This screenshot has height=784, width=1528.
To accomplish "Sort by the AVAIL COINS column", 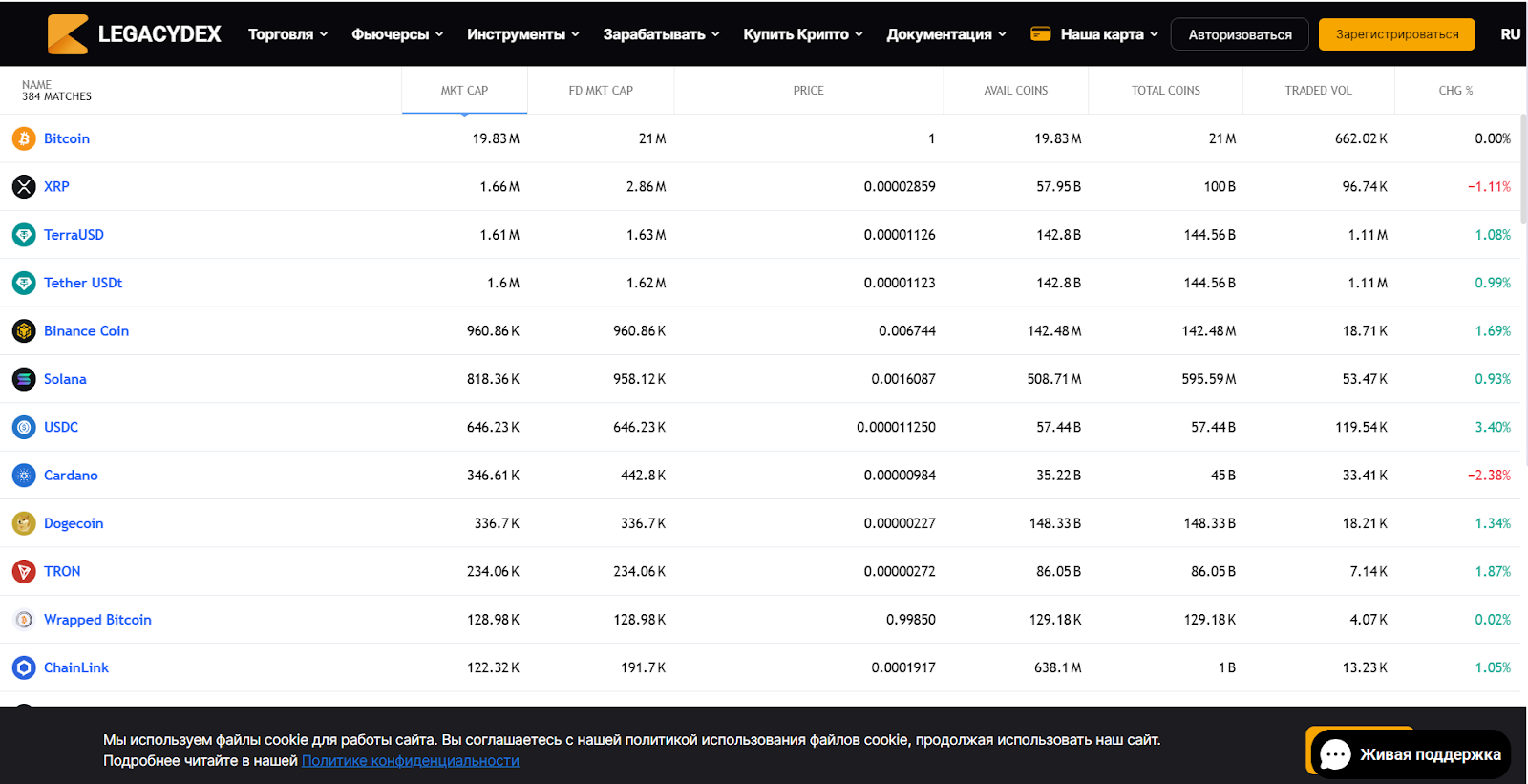I will pos(1015,91).
